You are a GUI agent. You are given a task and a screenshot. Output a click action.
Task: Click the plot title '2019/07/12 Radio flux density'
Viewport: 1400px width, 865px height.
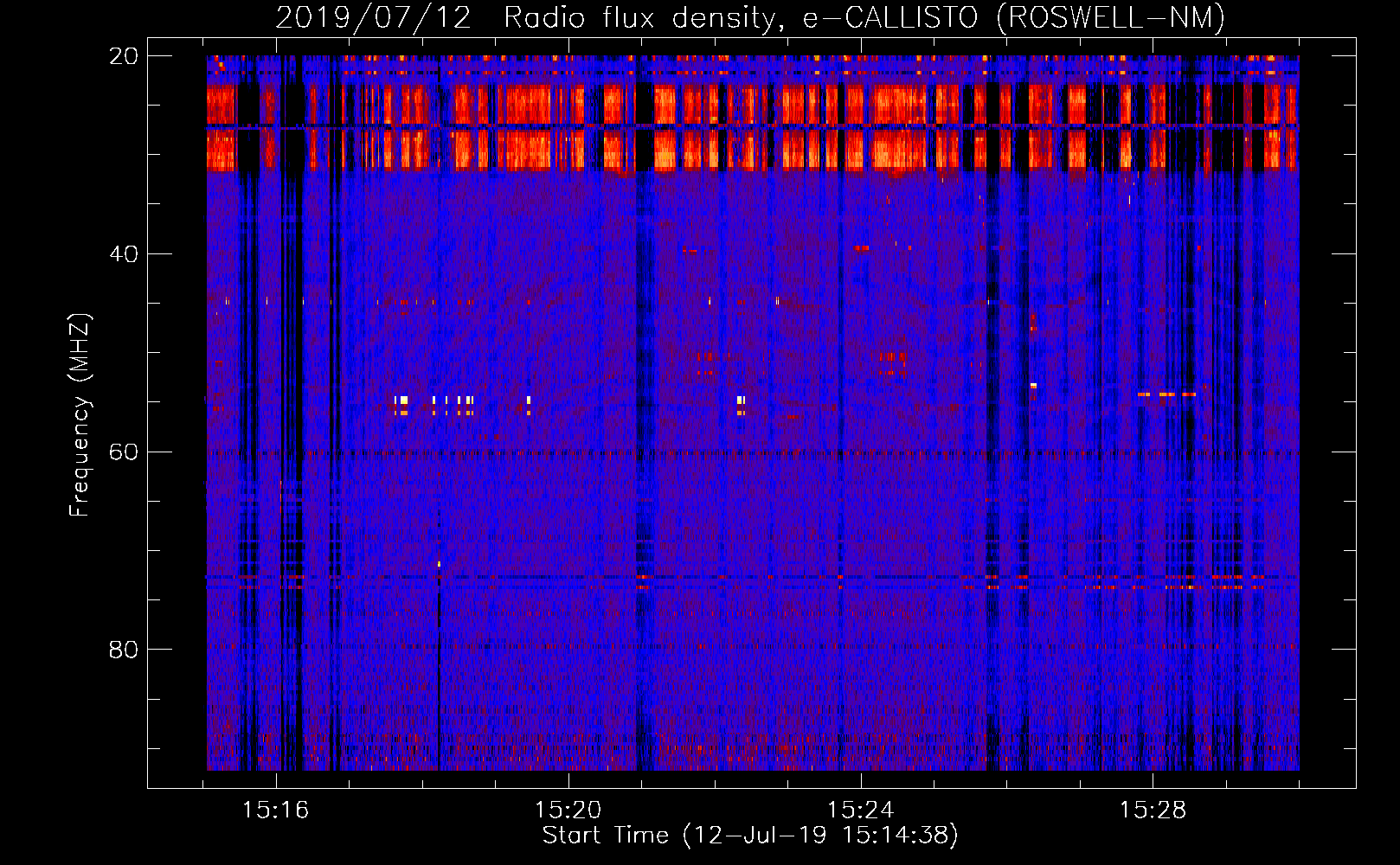pyautogui.click(x=750, y=17)
